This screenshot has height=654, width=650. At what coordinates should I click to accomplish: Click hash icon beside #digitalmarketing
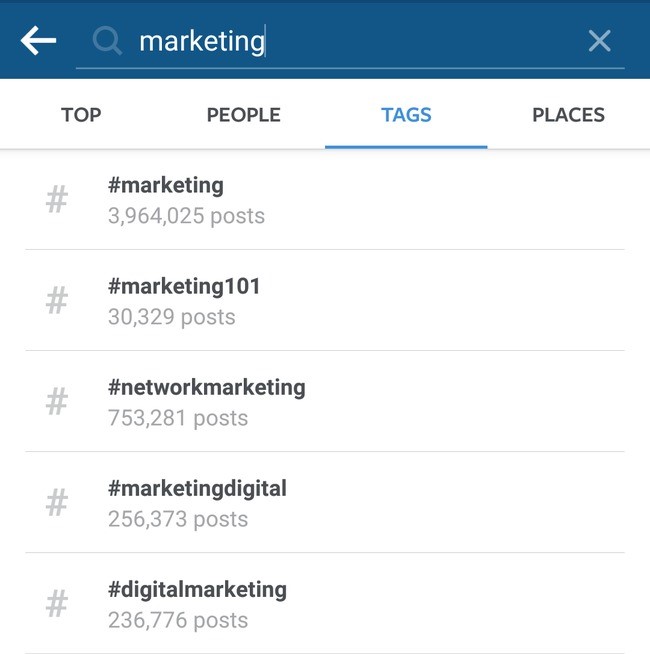(x=57, y=603)
